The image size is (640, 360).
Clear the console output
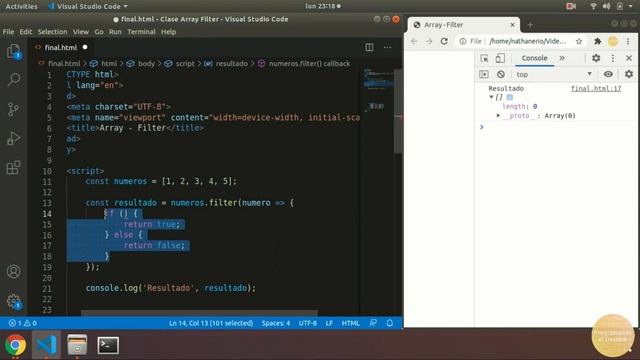click(x=501, y=74)
